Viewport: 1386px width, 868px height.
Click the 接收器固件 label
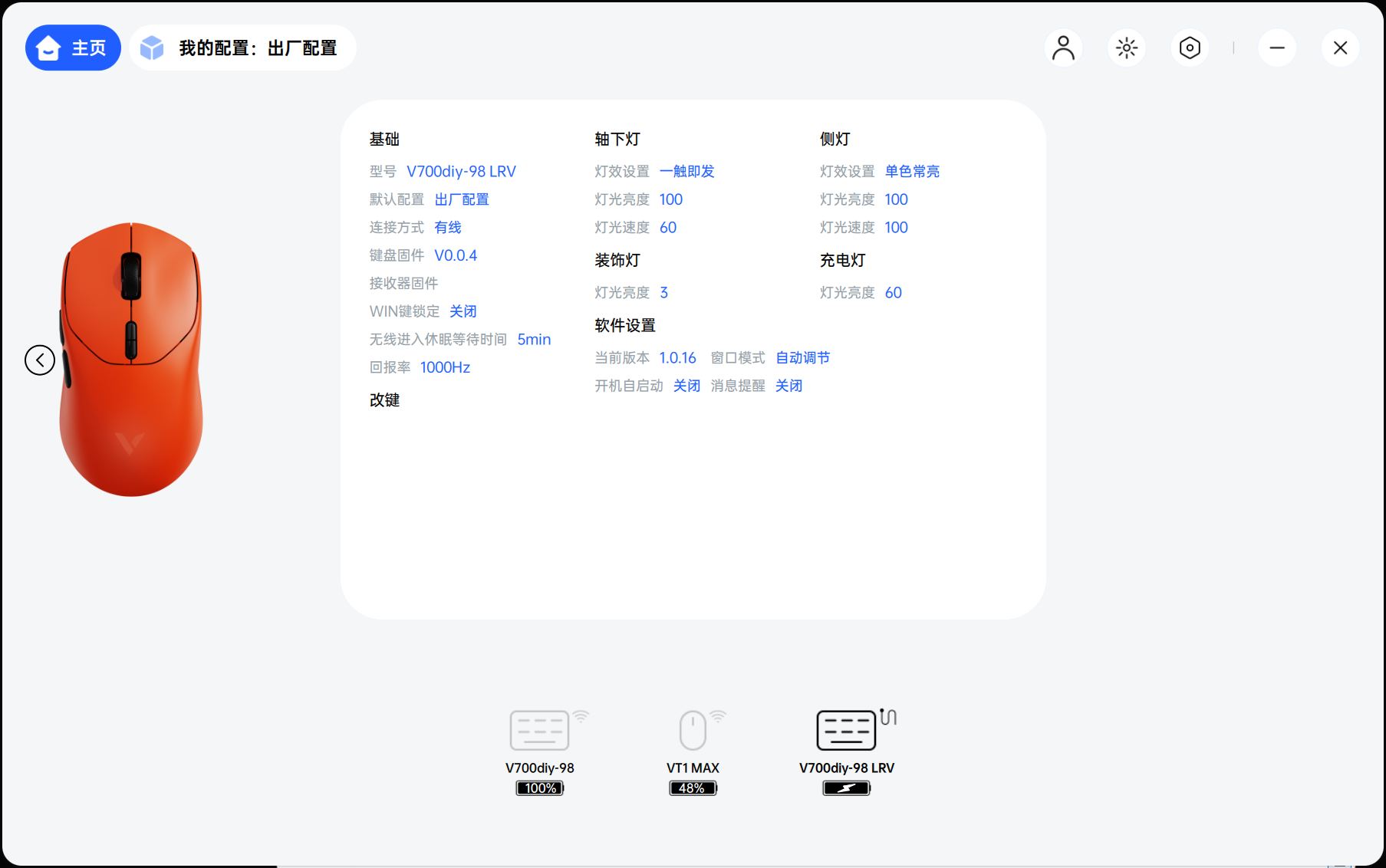(403, 283)
